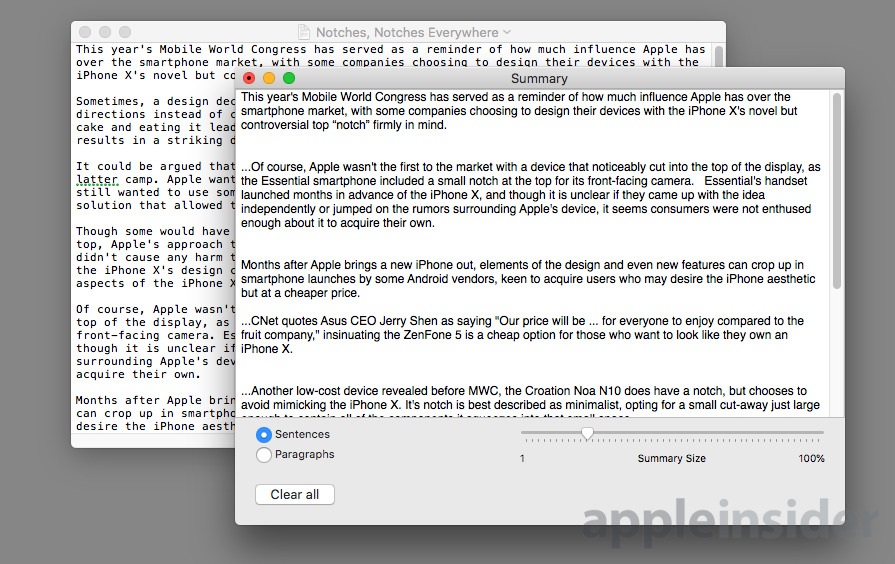Select the Paragraphs radio button
This screenshot has width=895, height=564.
click(x=264, y=455)
